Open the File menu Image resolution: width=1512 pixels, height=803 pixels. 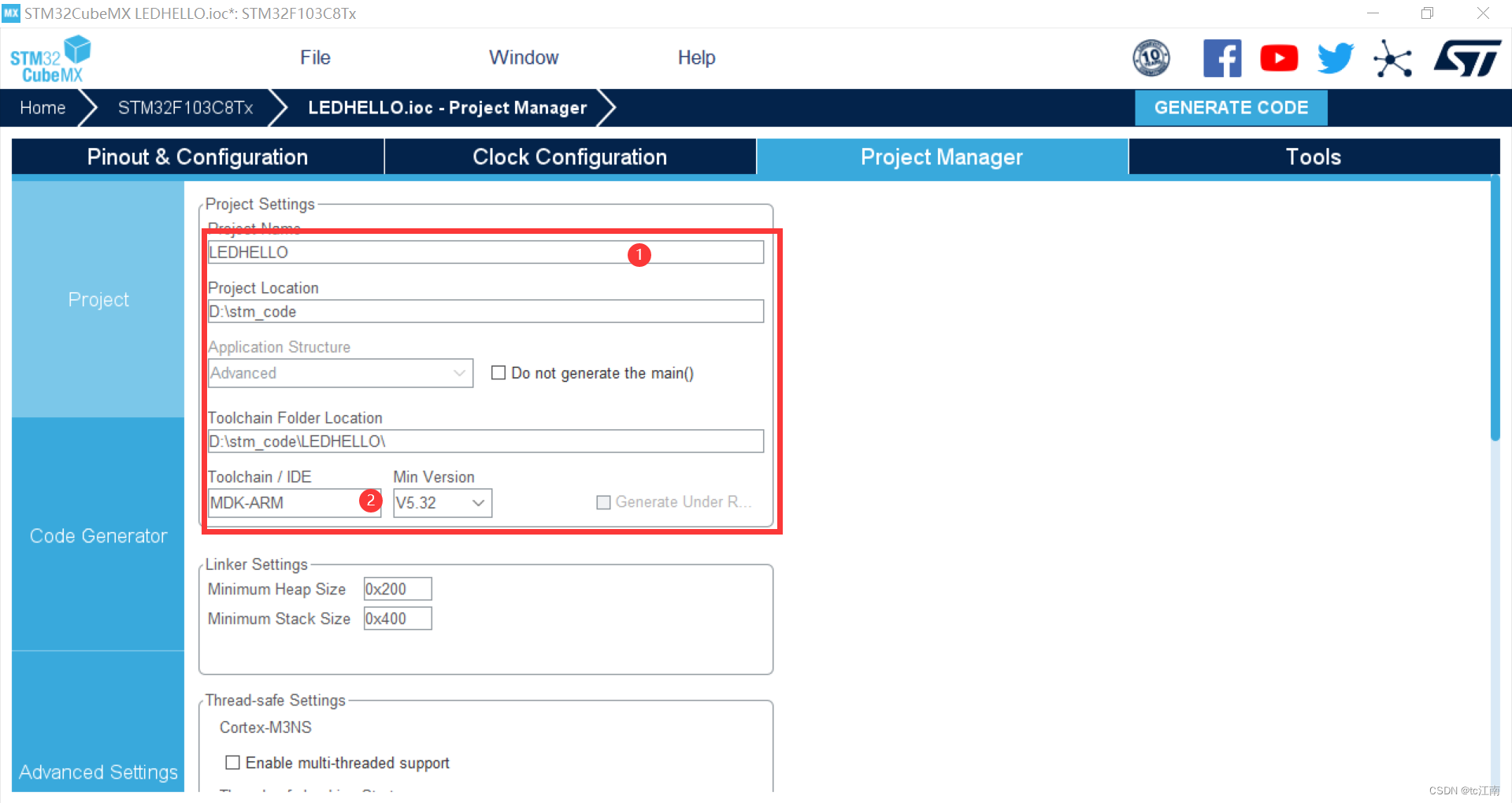(x=315, y=57)
